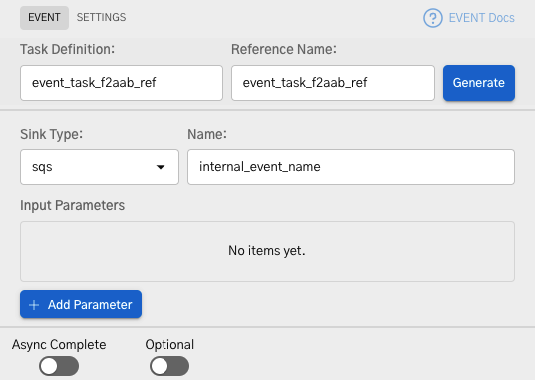Enable the Optional switch
The image size is (535, 380).
click(x=170, y=366)
